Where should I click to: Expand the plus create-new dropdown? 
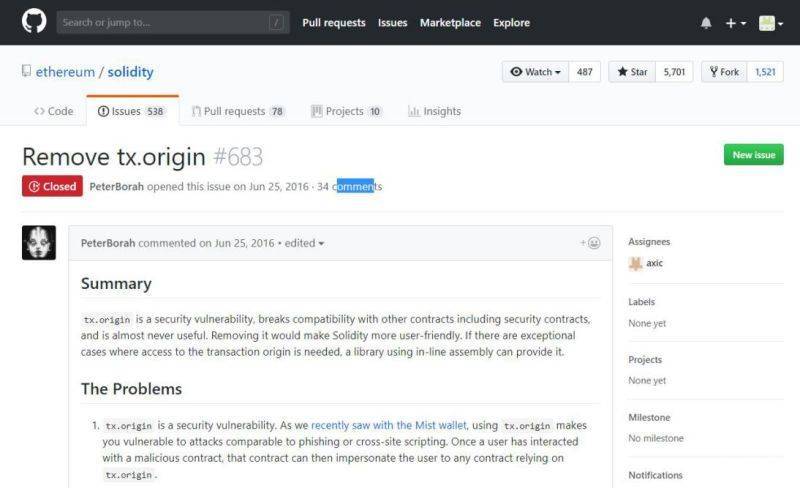[736, 23]
